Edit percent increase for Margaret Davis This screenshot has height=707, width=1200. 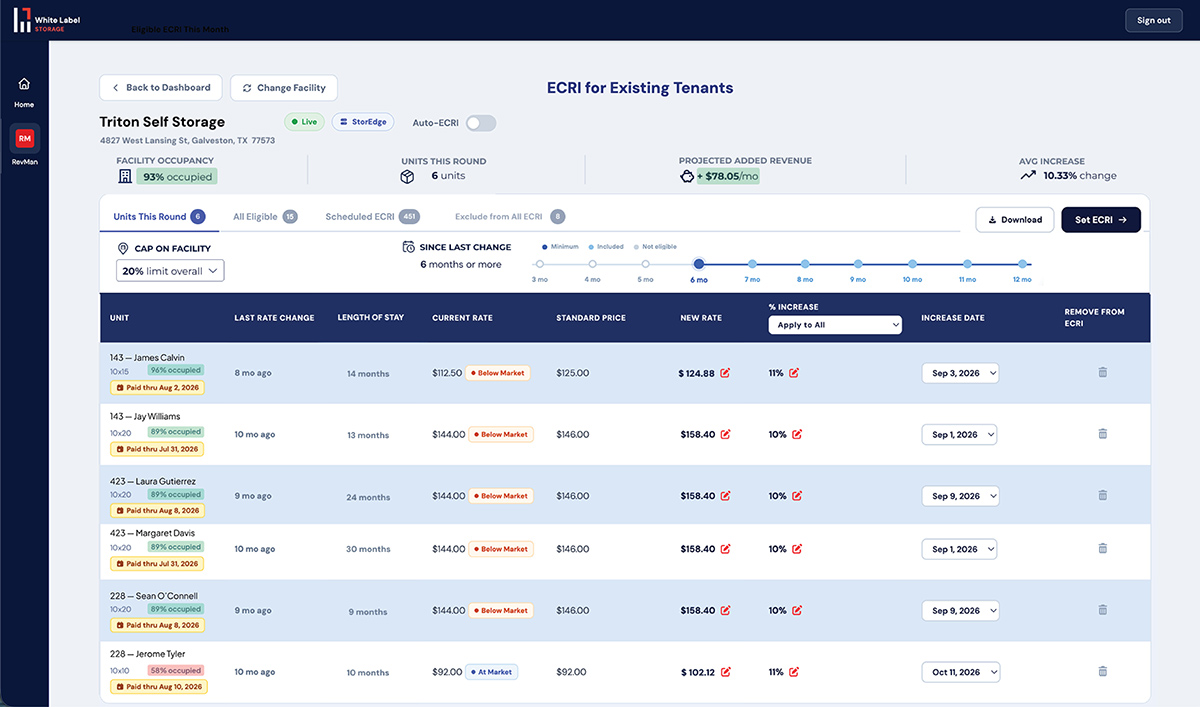[x=796, y=549]
